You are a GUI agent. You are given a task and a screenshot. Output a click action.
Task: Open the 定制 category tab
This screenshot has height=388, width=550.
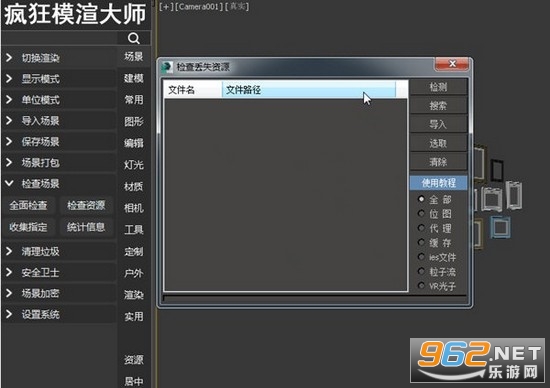pyautogui.click(x=134, y=252)
